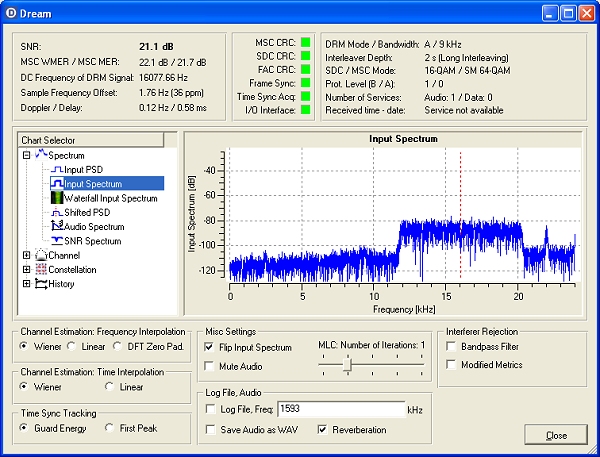
Task: Click the Shifted PSD chart icon
Action: pos(56,212)
